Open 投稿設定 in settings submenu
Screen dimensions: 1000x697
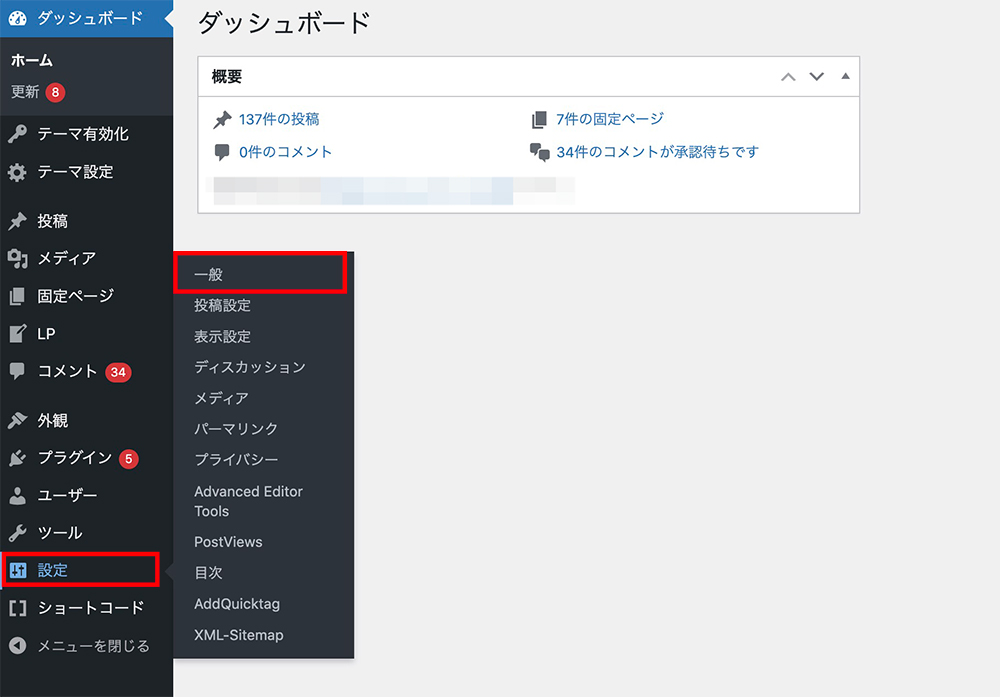[x=223, y=305]
